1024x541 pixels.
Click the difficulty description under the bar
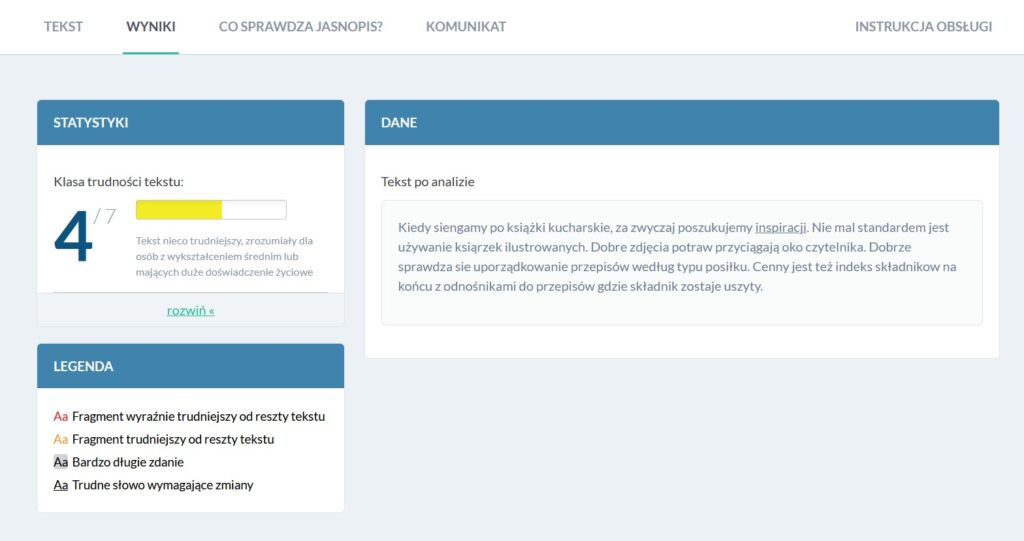224,256
